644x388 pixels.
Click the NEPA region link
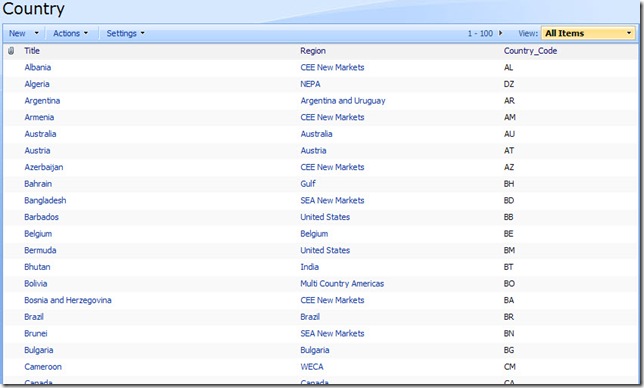310,84
